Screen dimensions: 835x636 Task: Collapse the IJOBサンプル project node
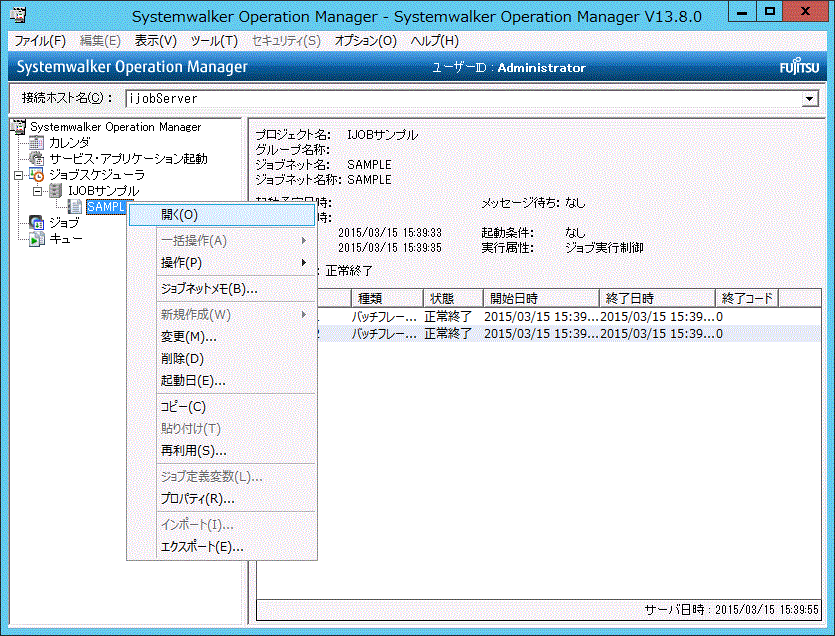(x=37, y=191)
